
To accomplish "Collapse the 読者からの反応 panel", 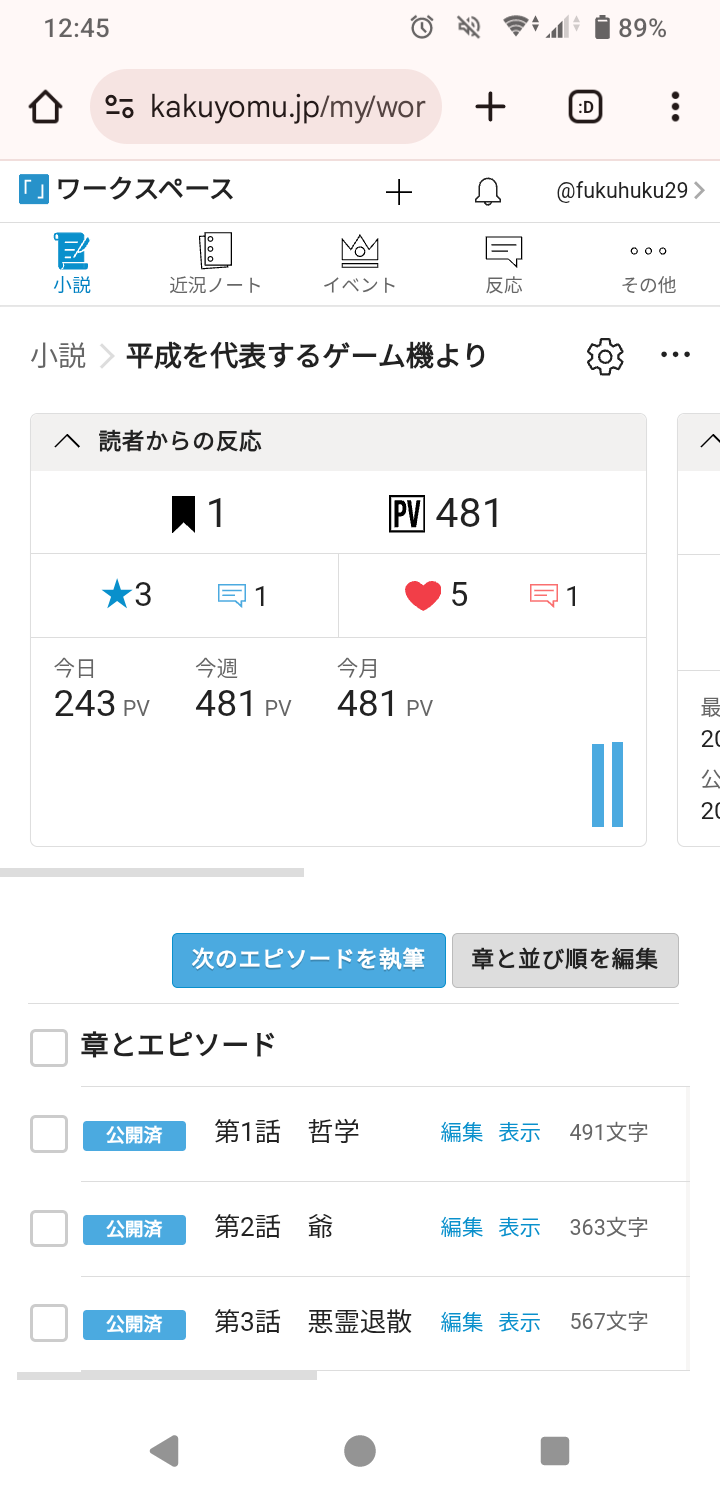I will (67, 442).
